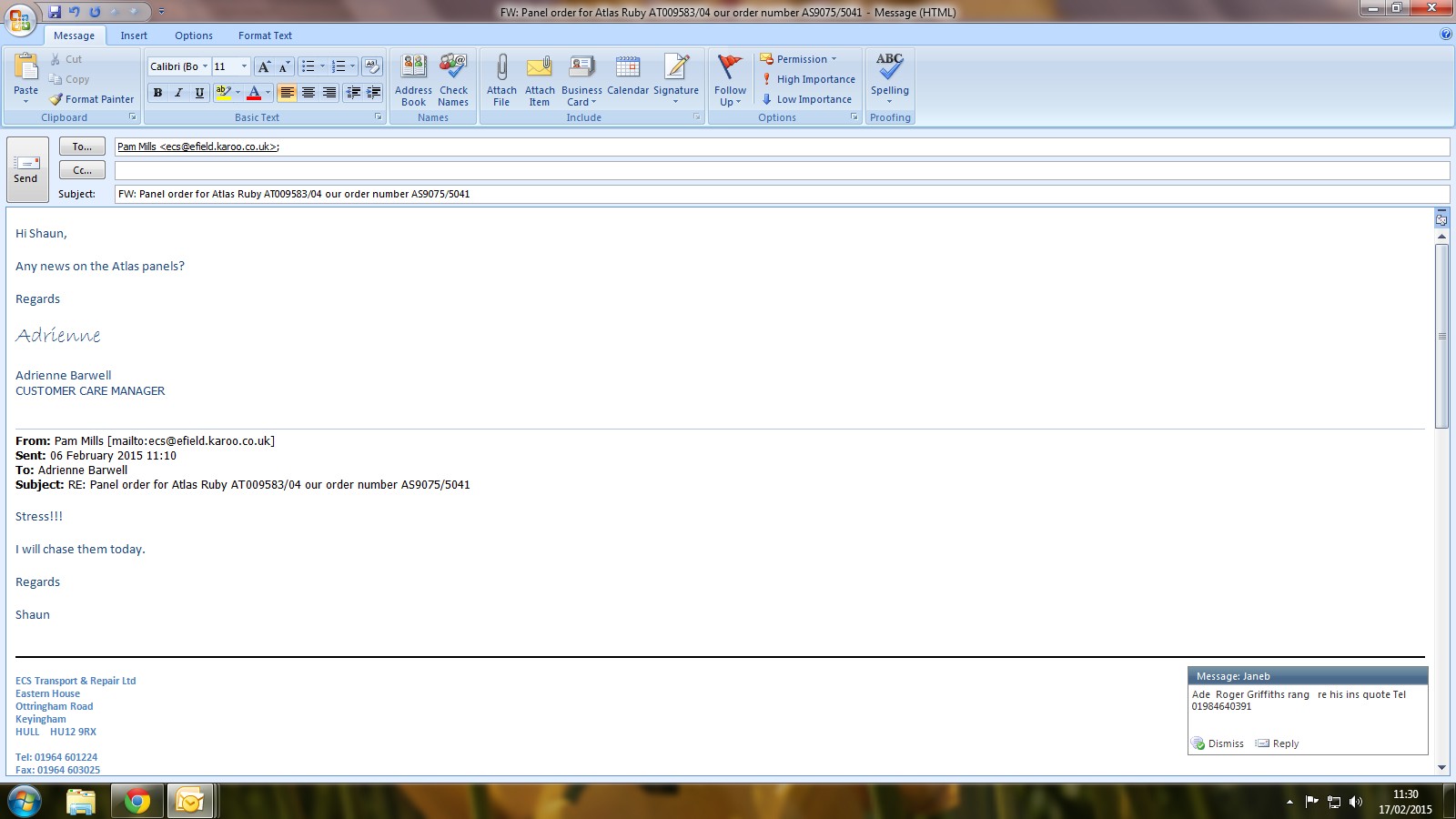
Task: Shrink the font size
Action: pyautogui.click(x=283, y=66)
